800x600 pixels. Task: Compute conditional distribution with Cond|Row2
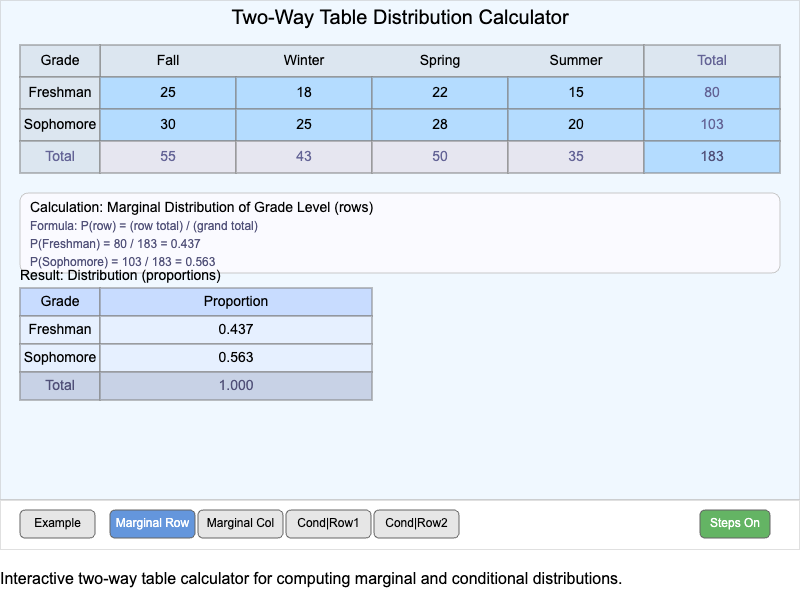click(x=416, y=523)
